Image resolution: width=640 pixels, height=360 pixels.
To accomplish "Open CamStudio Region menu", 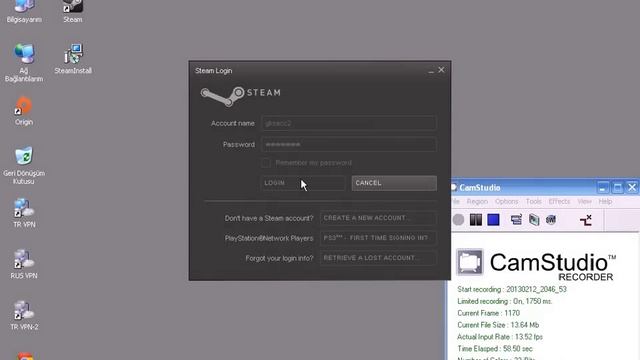I will (x=477, y=202).
